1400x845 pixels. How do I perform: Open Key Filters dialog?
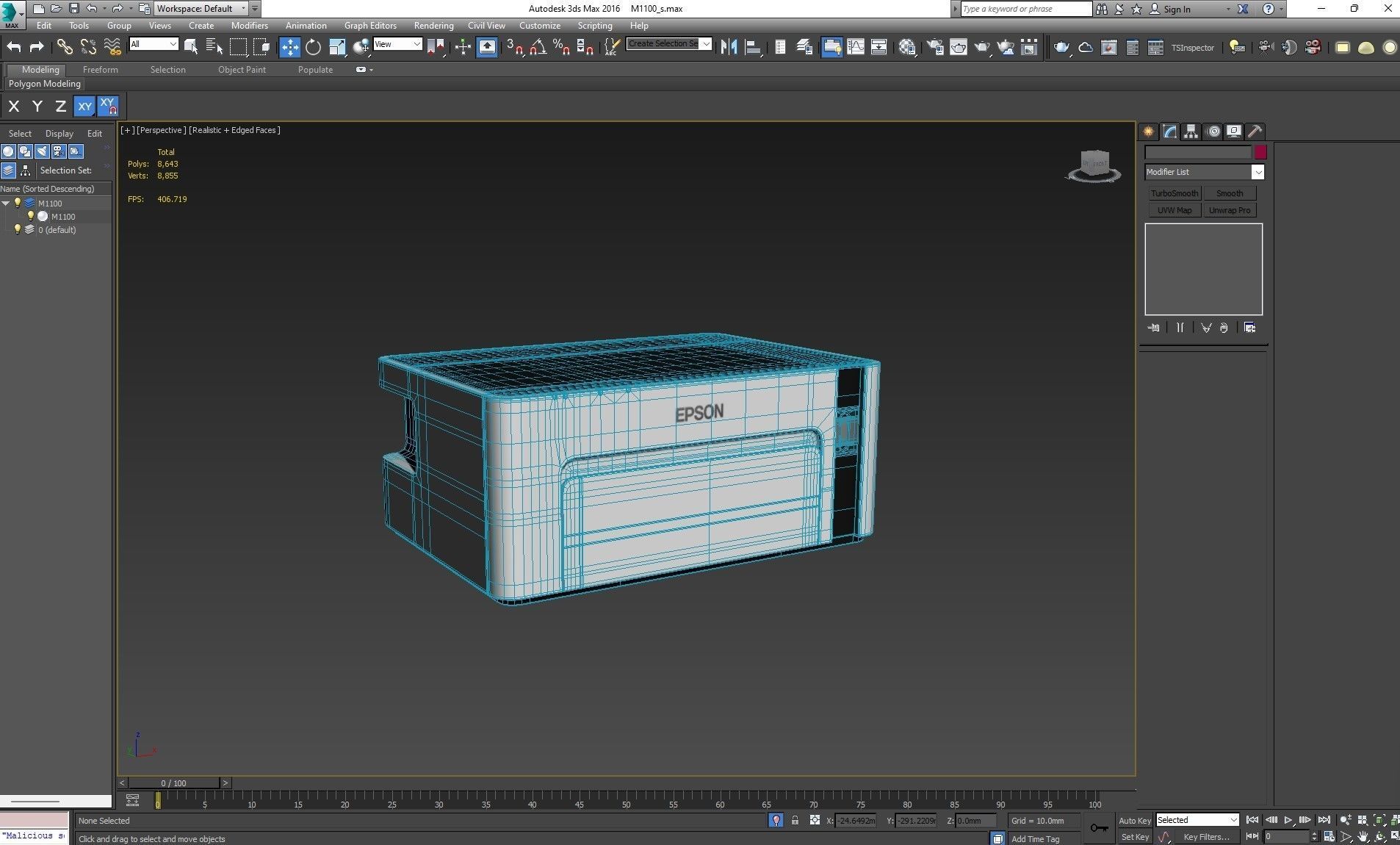coord(1206,837)
